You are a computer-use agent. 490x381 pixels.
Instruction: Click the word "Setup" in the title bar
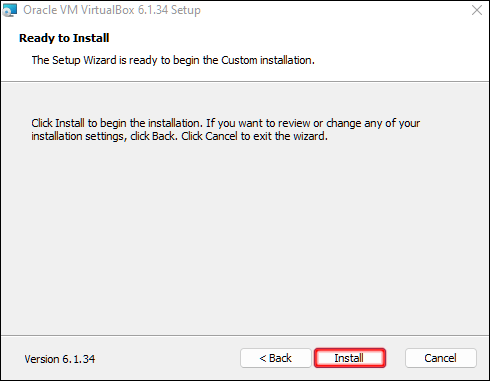point(186,10)
